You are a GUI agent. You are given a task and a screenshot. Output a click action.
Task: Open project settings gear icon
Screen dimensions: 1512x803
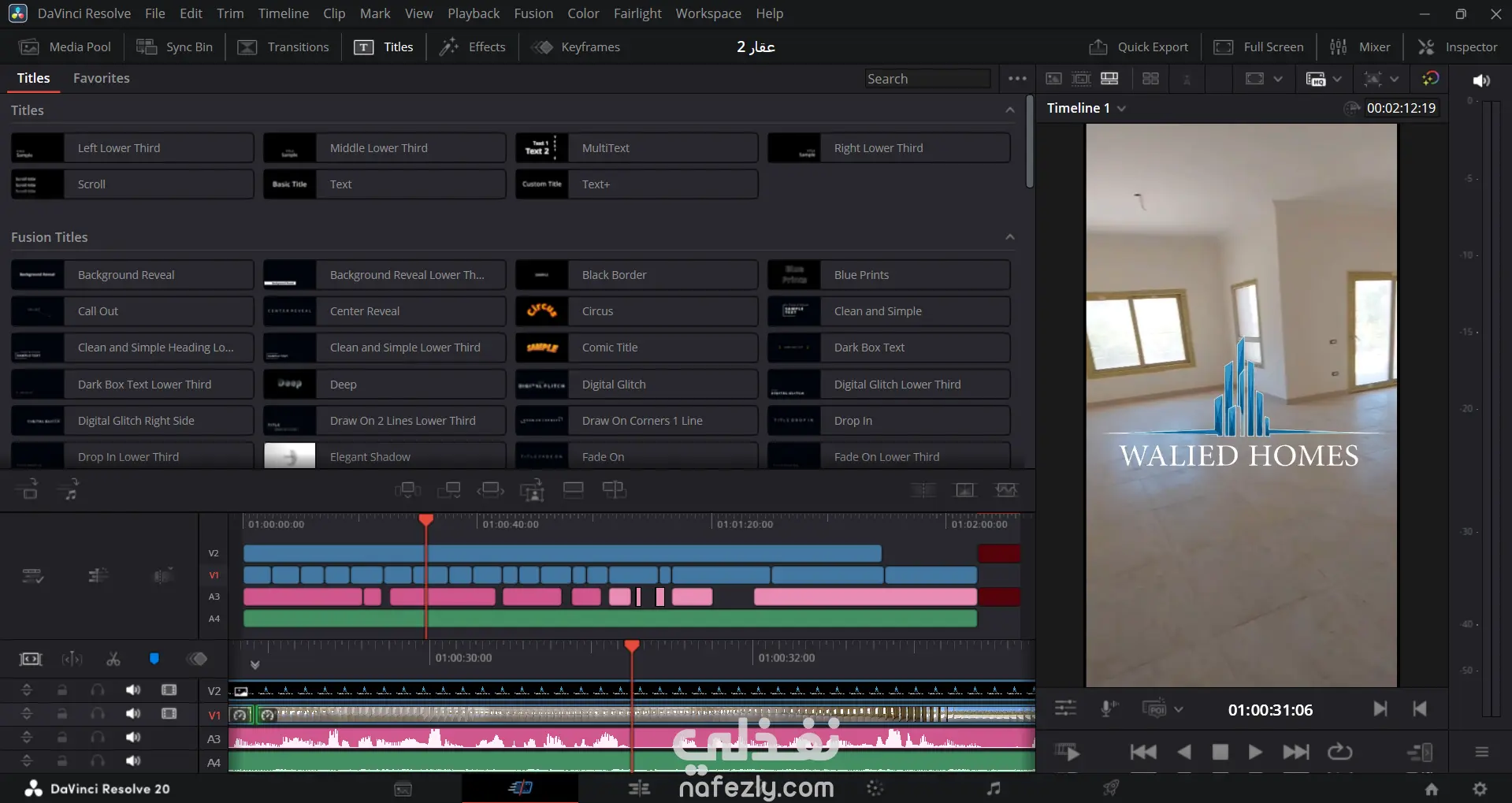point(1480,789)
